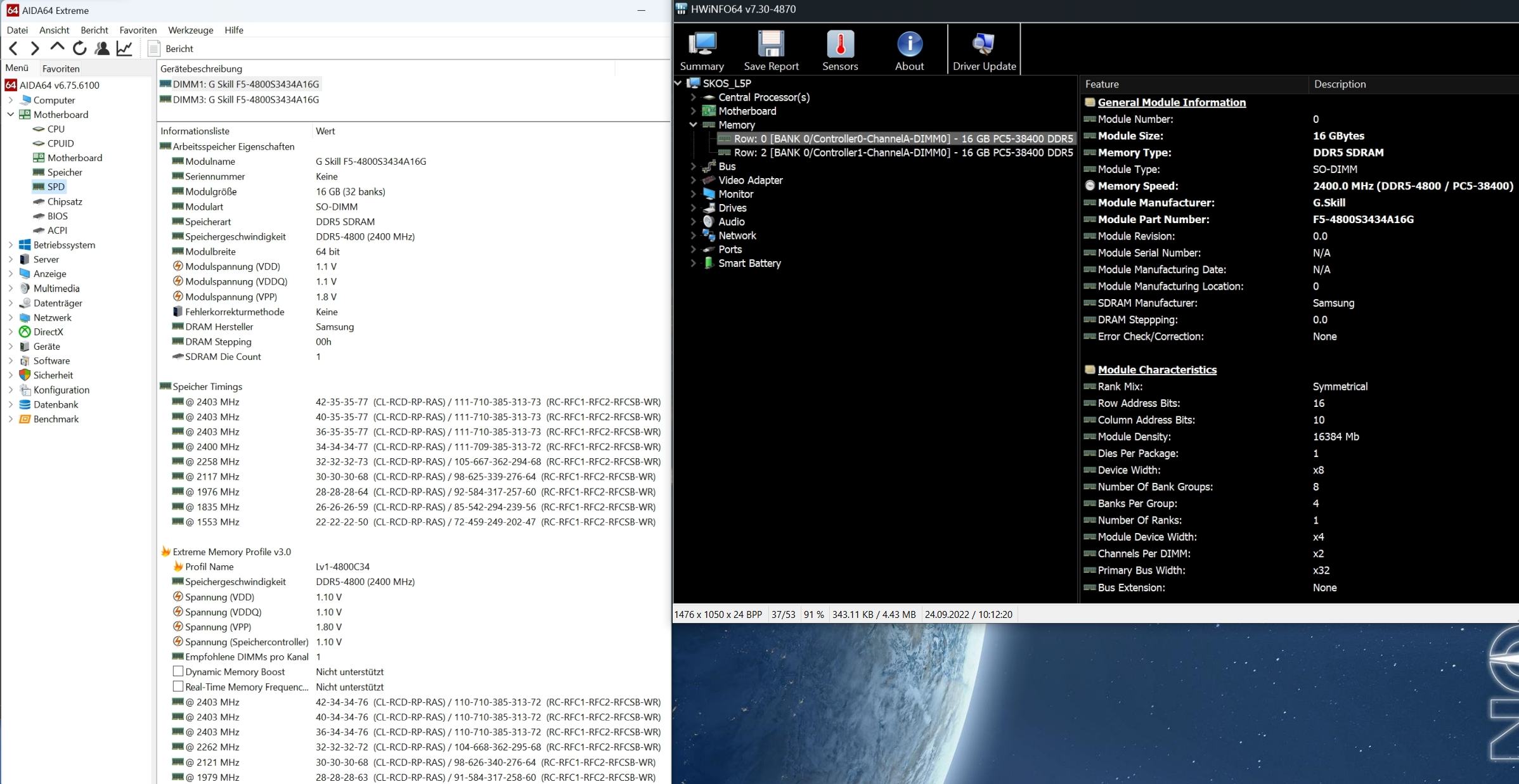Select CPUID entry in AIDA64 tree
Viewport: 1519px width, 784px height.
coord(60,143)
